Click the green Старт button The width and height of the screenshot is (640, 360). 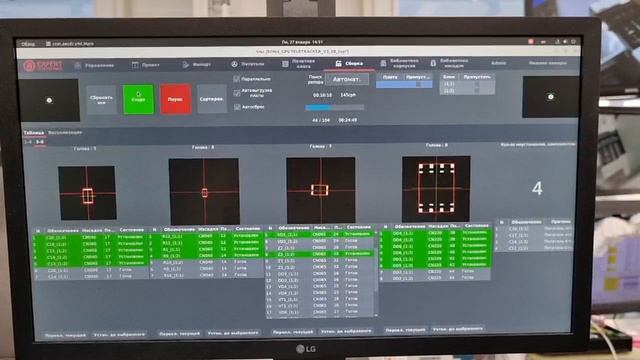pos(138,99)
